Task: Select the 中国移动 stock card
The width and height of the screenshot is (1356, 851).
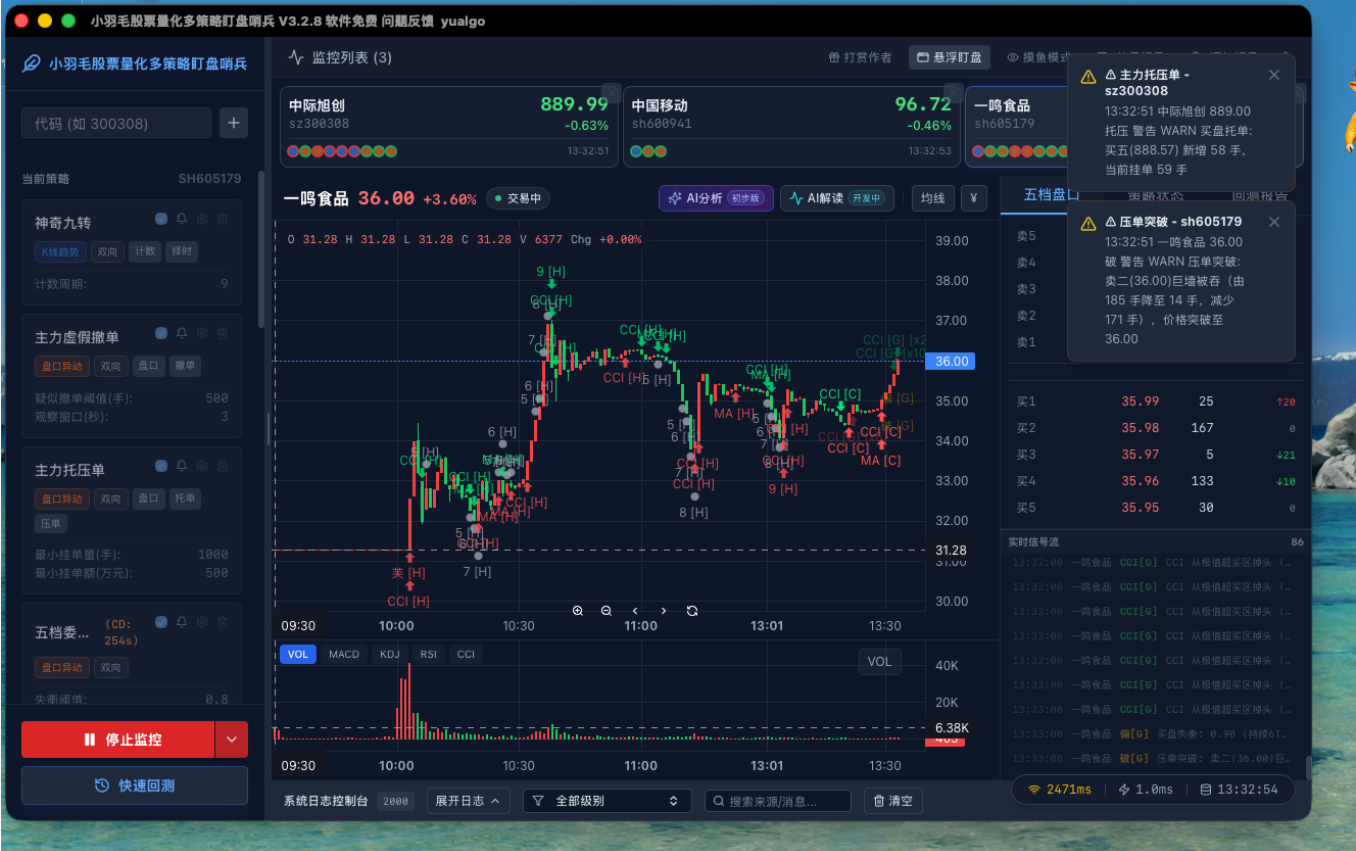Action: (x=790, y=126)
